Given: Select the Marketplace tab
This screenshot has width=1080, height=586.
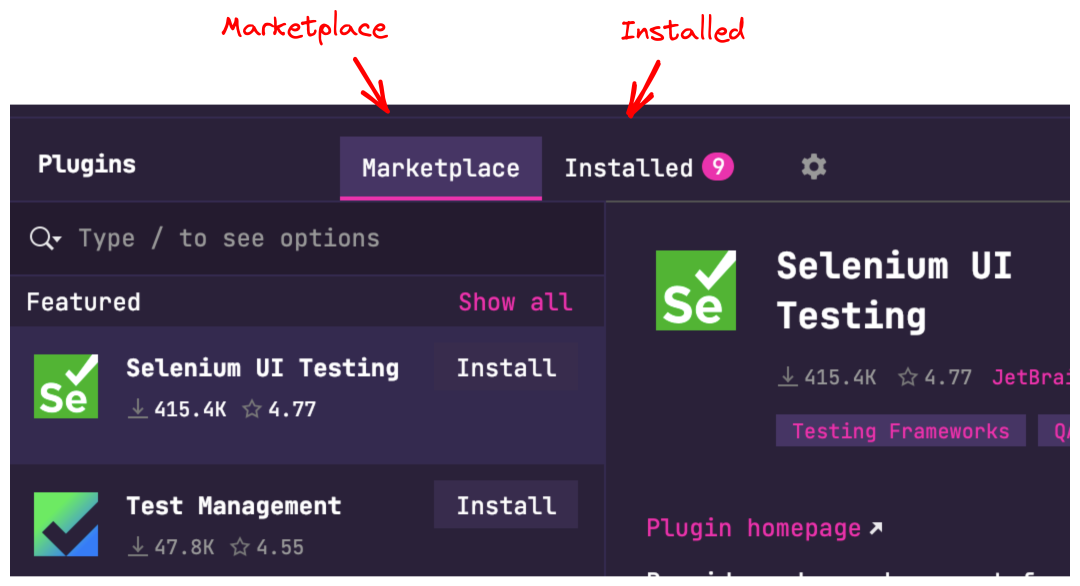Looking at the screenshot, I should tap(440, 168).
